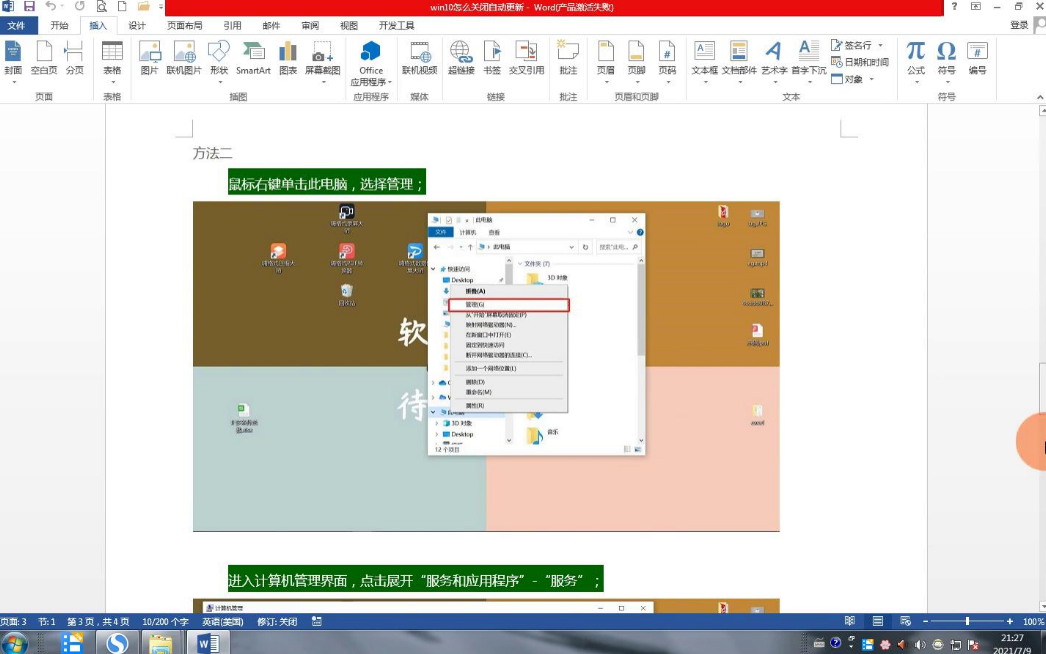
Task: Open the Office 应用程序 dropdown
Action: [371, 63]
